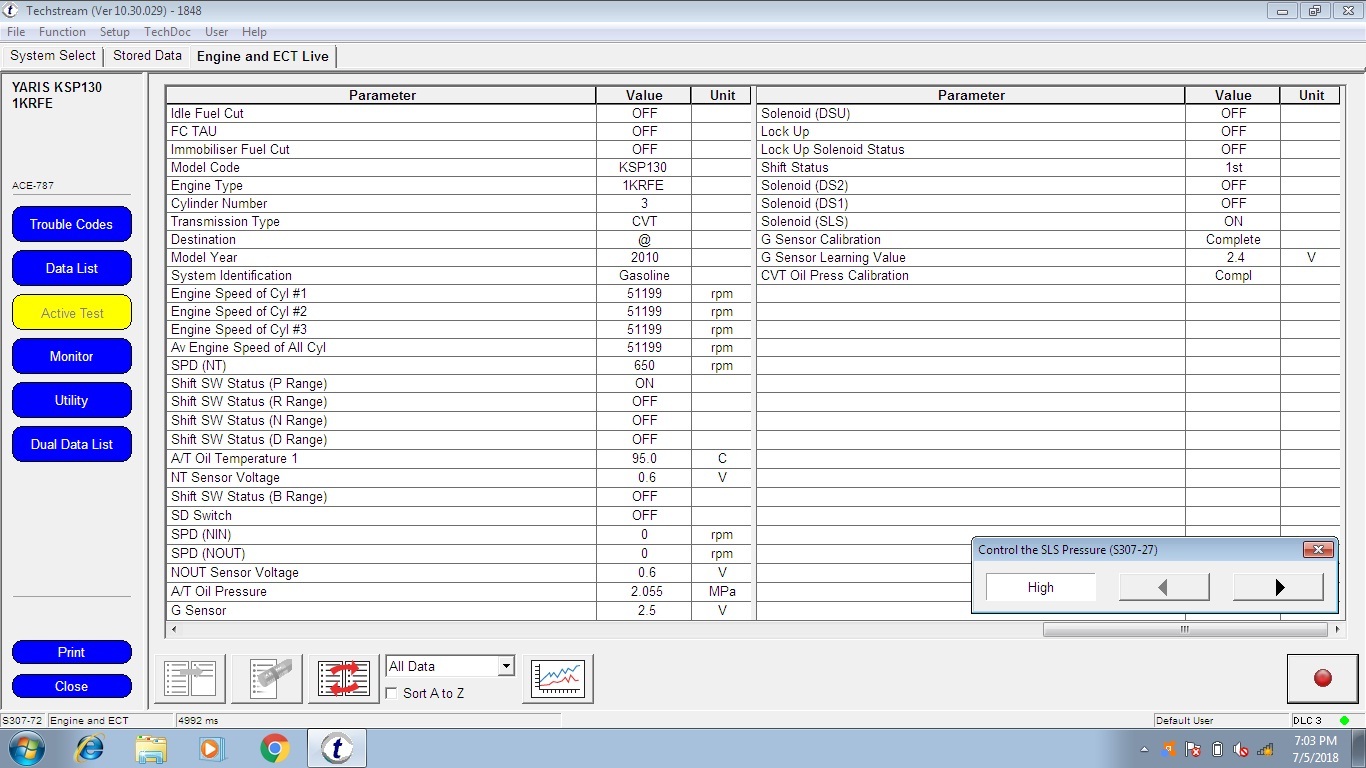Click the scrollbar right arrow of data table

(1337, 630)
